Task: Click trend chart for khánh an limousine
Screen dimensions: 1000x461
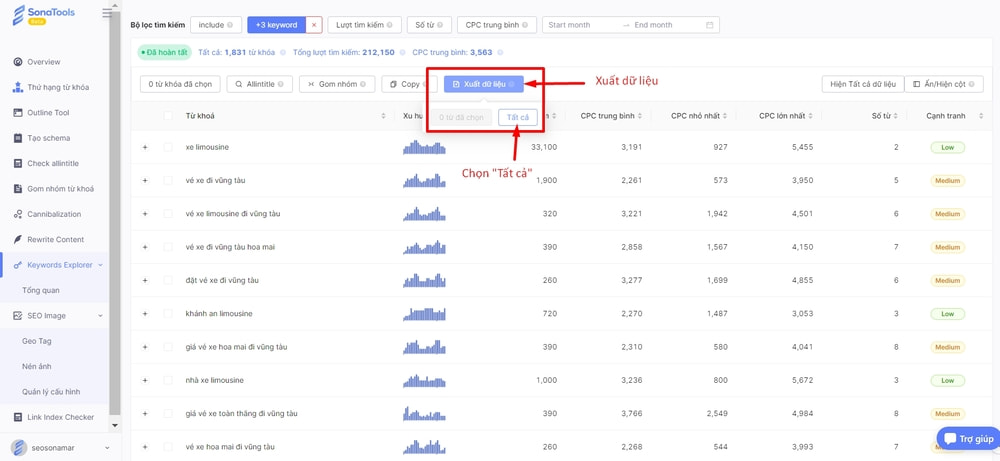Action: click(424, 314)
